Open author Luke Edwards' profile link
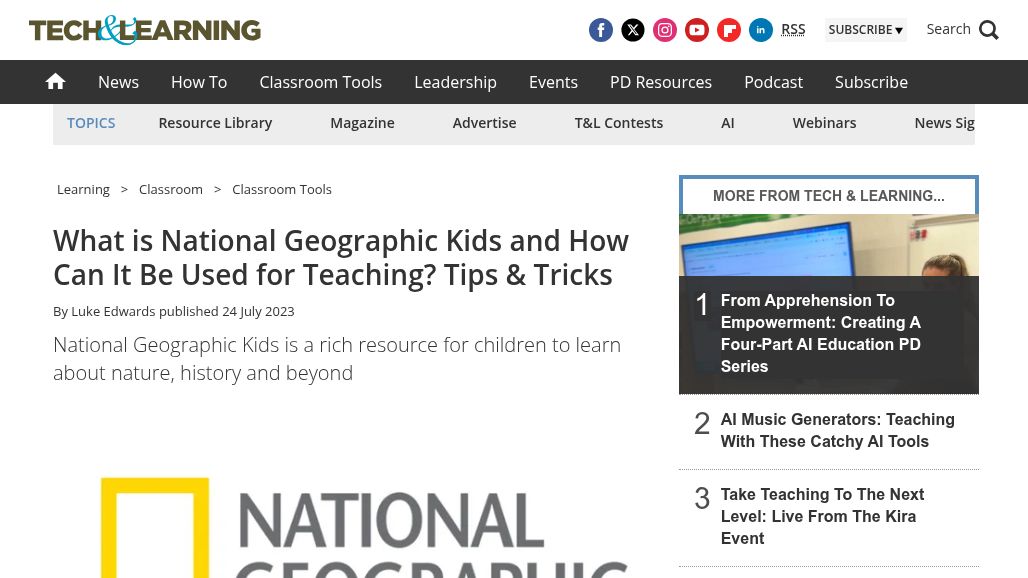Screen dimensions: 1028x578 (113, 311)
